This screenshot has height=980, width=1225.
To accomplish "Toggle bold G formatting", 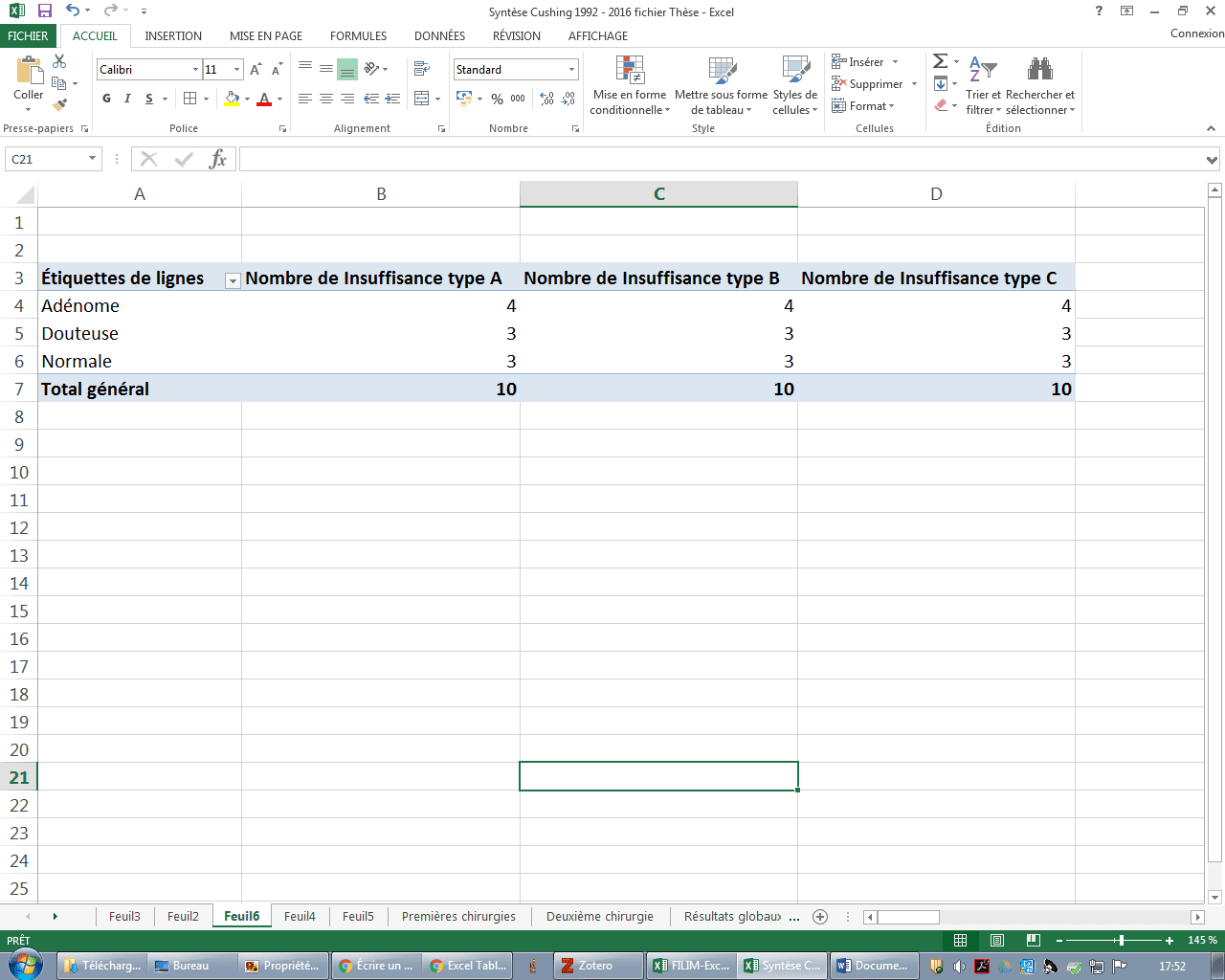I will 106,99.
